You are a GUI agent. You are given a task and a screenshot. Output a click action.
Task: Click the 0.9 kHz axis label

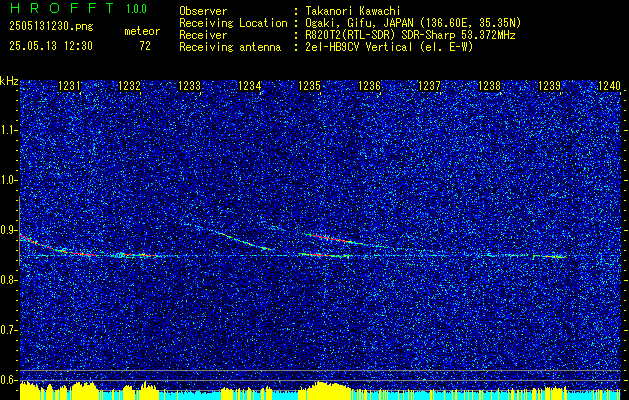pyautogui.click(x=8, y=230)
